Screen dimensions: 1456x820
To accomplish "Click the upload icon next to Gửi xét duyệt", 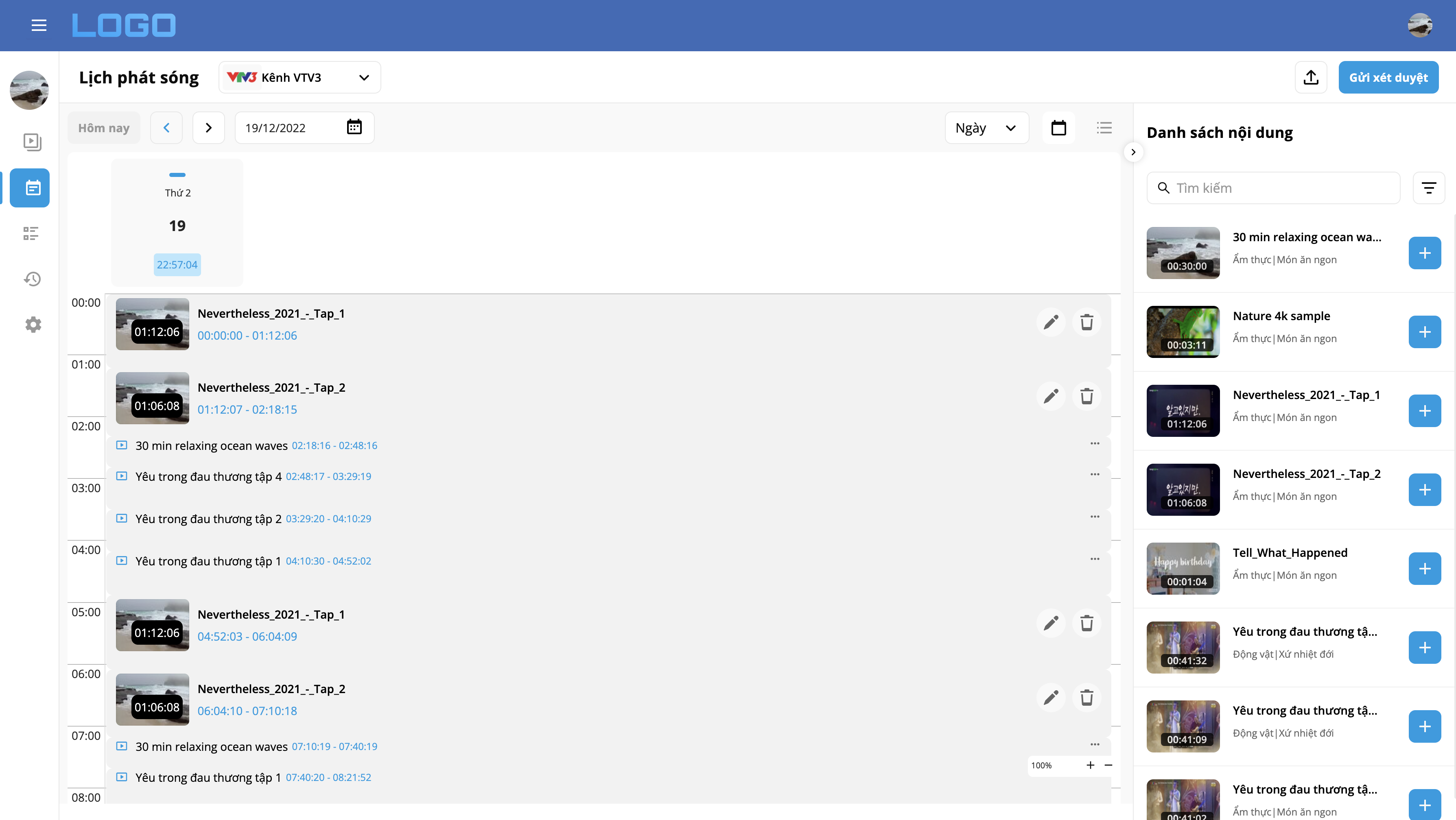I will click(1311, 77).
